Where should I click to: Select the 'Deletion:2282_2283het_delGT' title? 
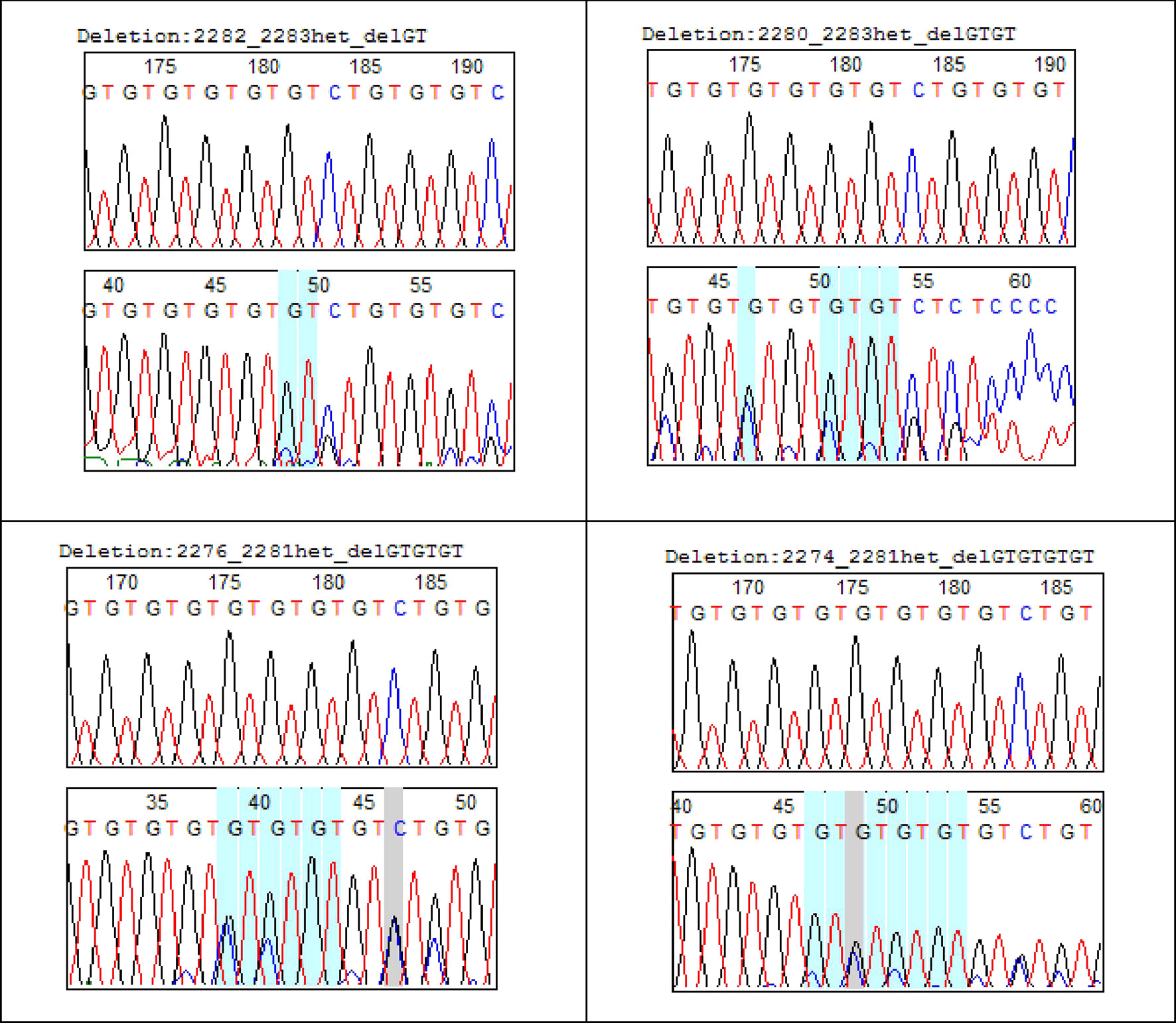252,36
